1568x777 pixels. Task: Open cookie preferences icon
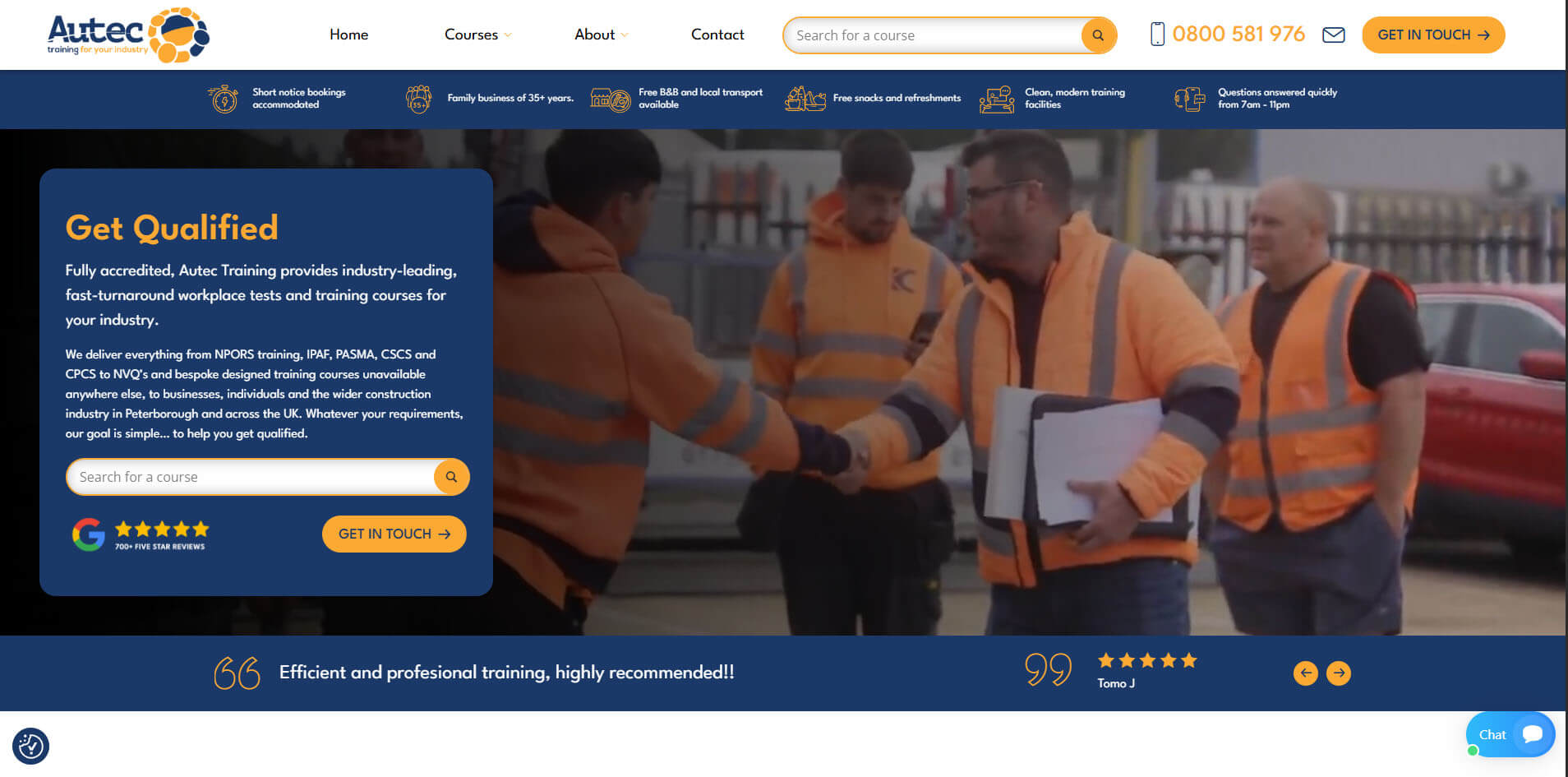tap(31, 746)
